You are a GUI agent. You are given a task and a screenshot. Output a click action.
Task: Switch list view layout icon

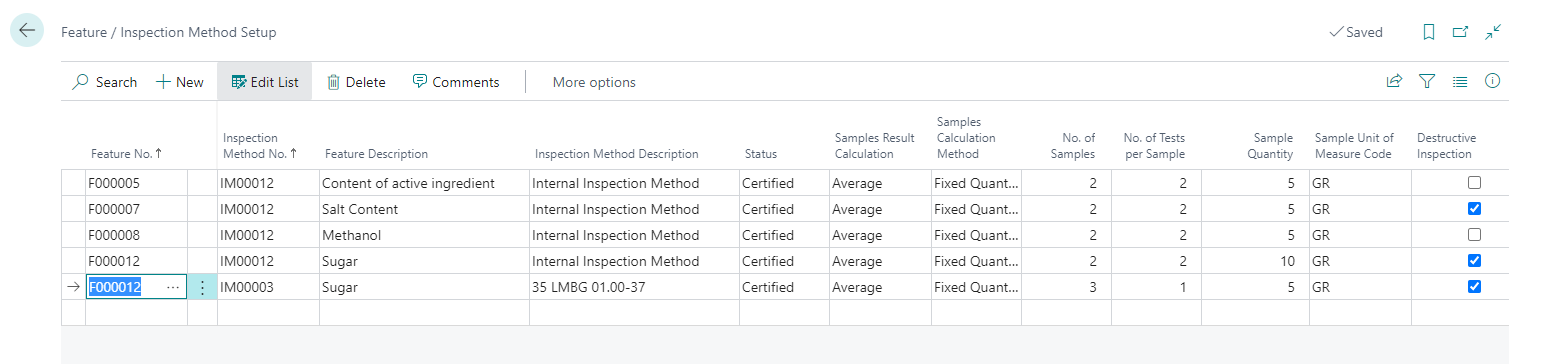(1460, 82)
